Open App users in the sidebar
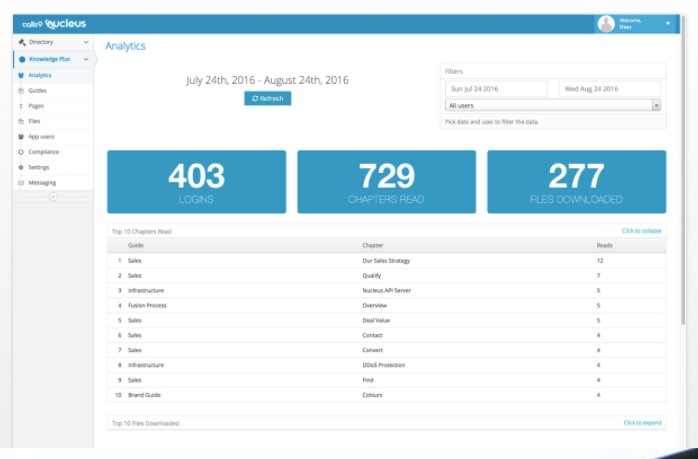This screenshot has width=698, height=459. coord(53,137)
